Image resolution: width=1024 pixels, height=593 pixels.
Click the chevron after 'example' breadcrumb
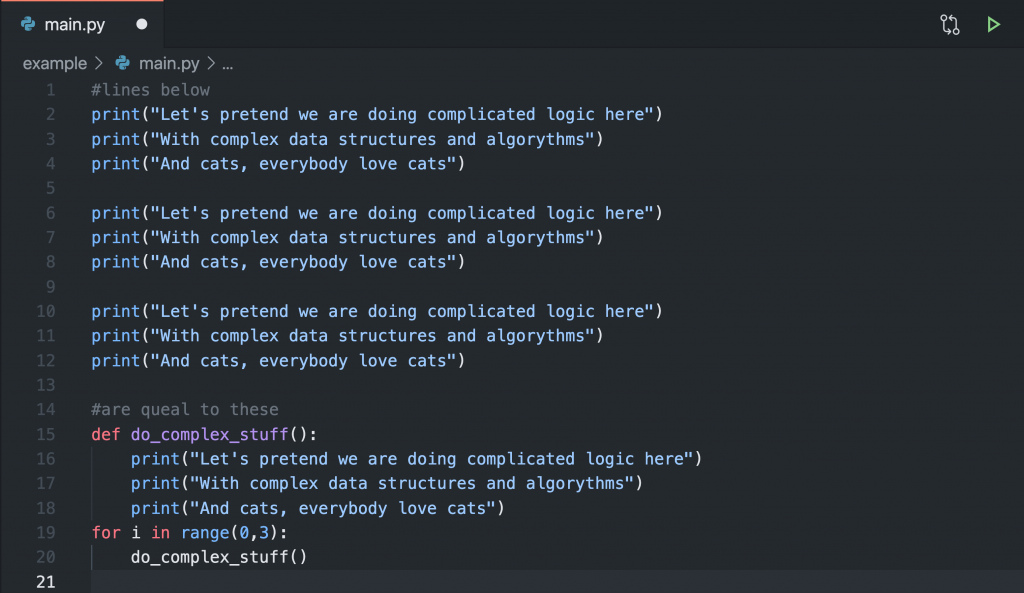(99, 63)
